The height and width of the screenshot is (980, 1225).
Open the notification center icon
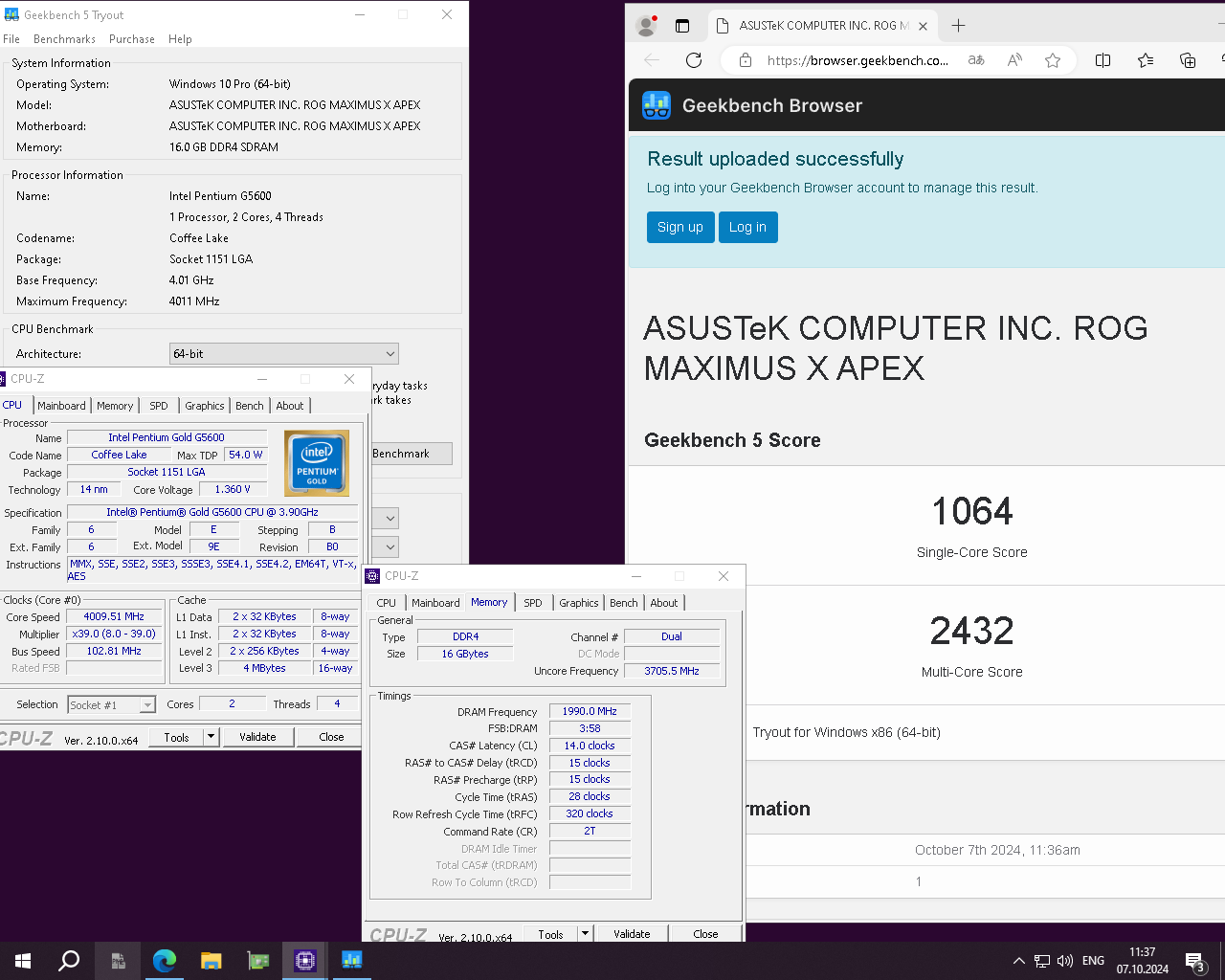[x=1195, y=961]
